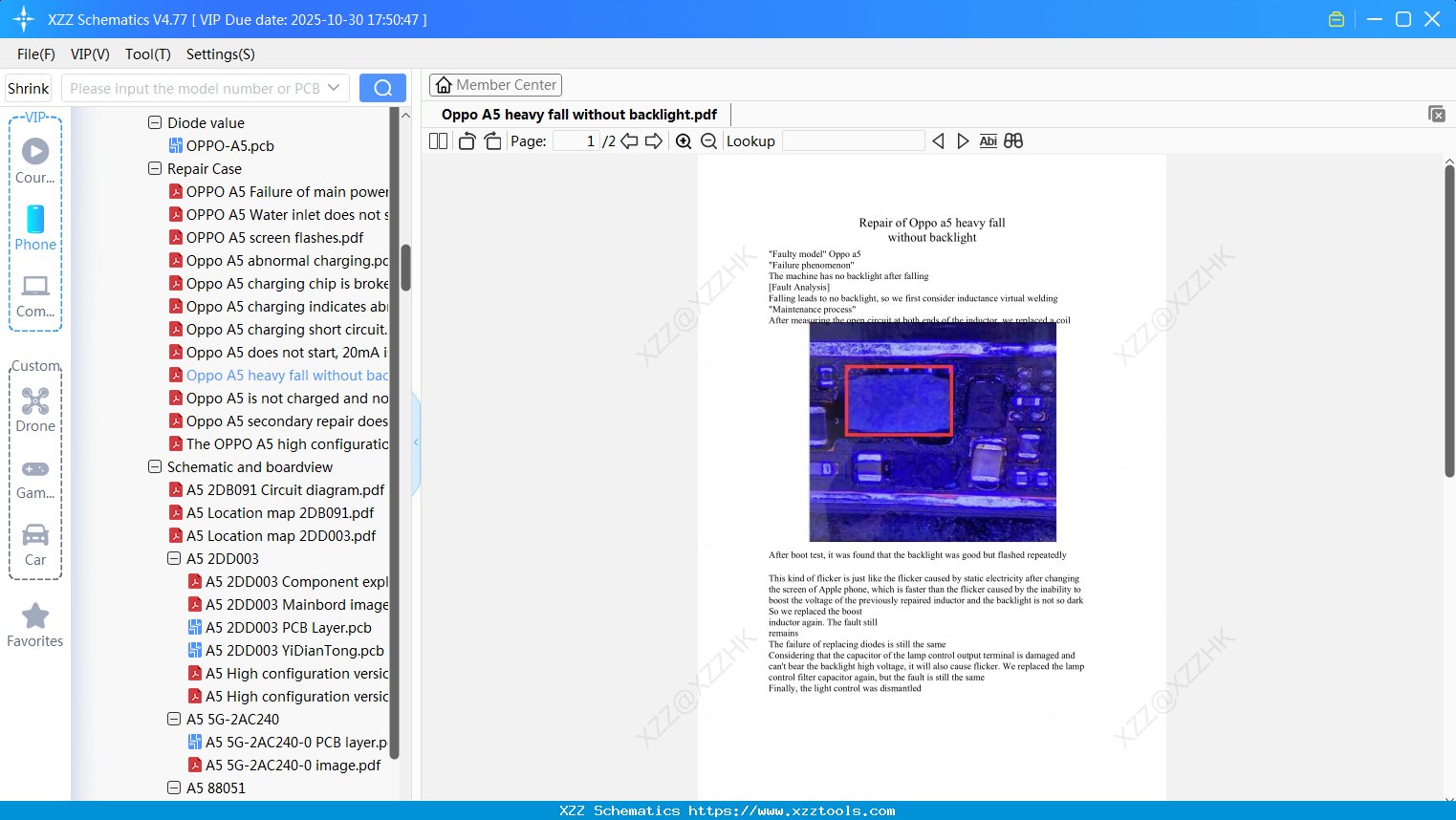Zoom in on the PDF document
This screenshot has height=820, width=1456.
684,141
